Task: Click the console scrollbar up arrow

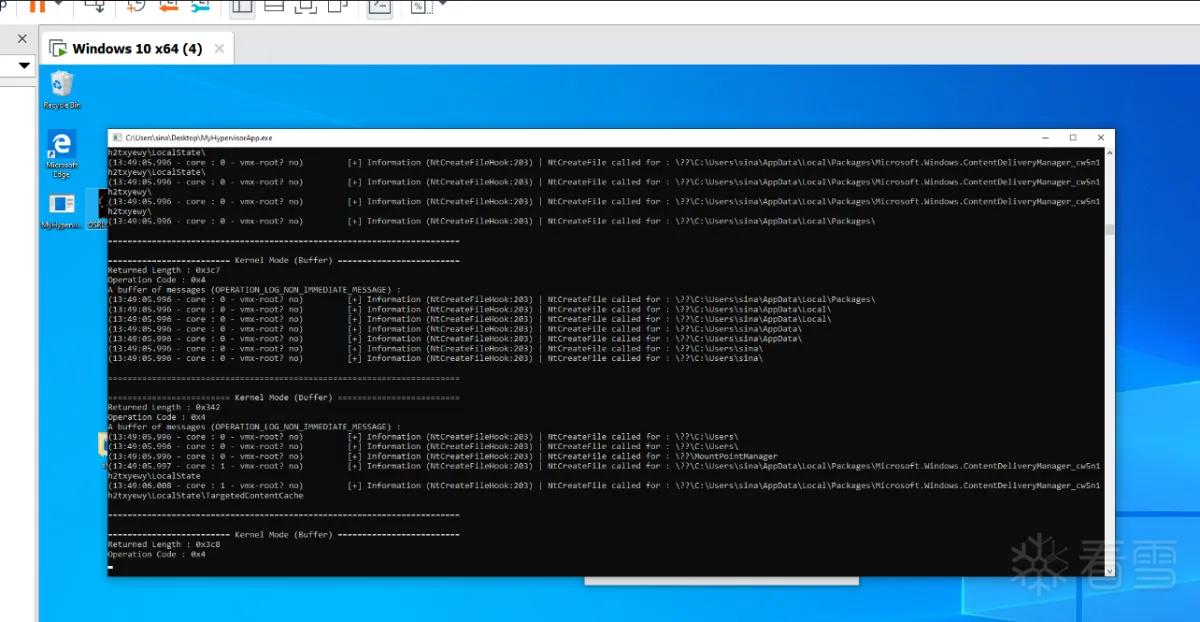Action: pos(1109,152)
